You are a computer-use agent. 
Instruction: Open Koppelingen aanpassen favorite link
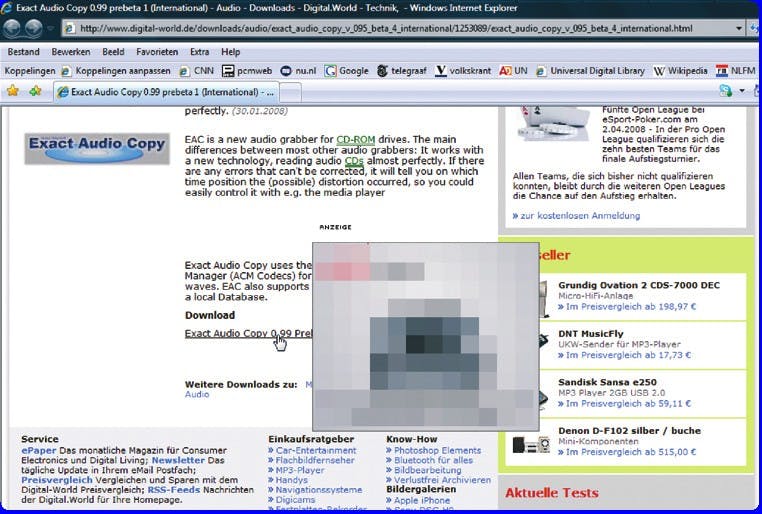point(117,71)
